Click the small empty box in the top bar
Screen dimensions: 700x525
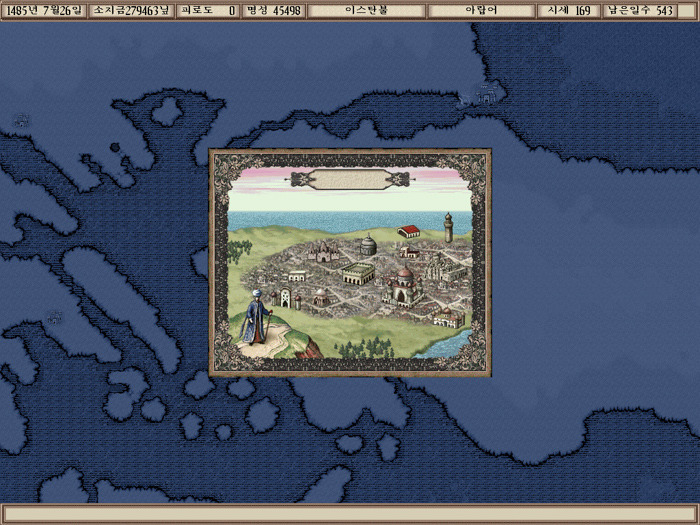pyautogui.click(x=687, y=11)
